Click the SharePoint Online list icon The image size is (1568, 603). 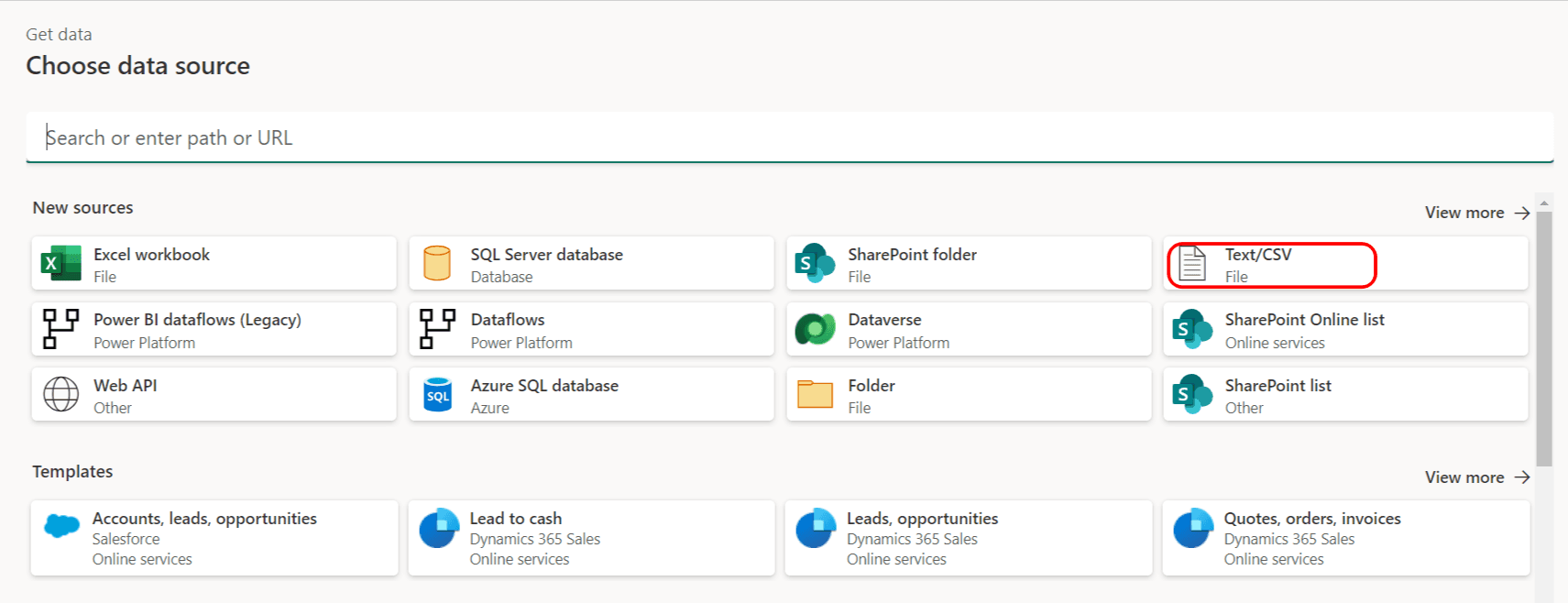click(1192, 329)
